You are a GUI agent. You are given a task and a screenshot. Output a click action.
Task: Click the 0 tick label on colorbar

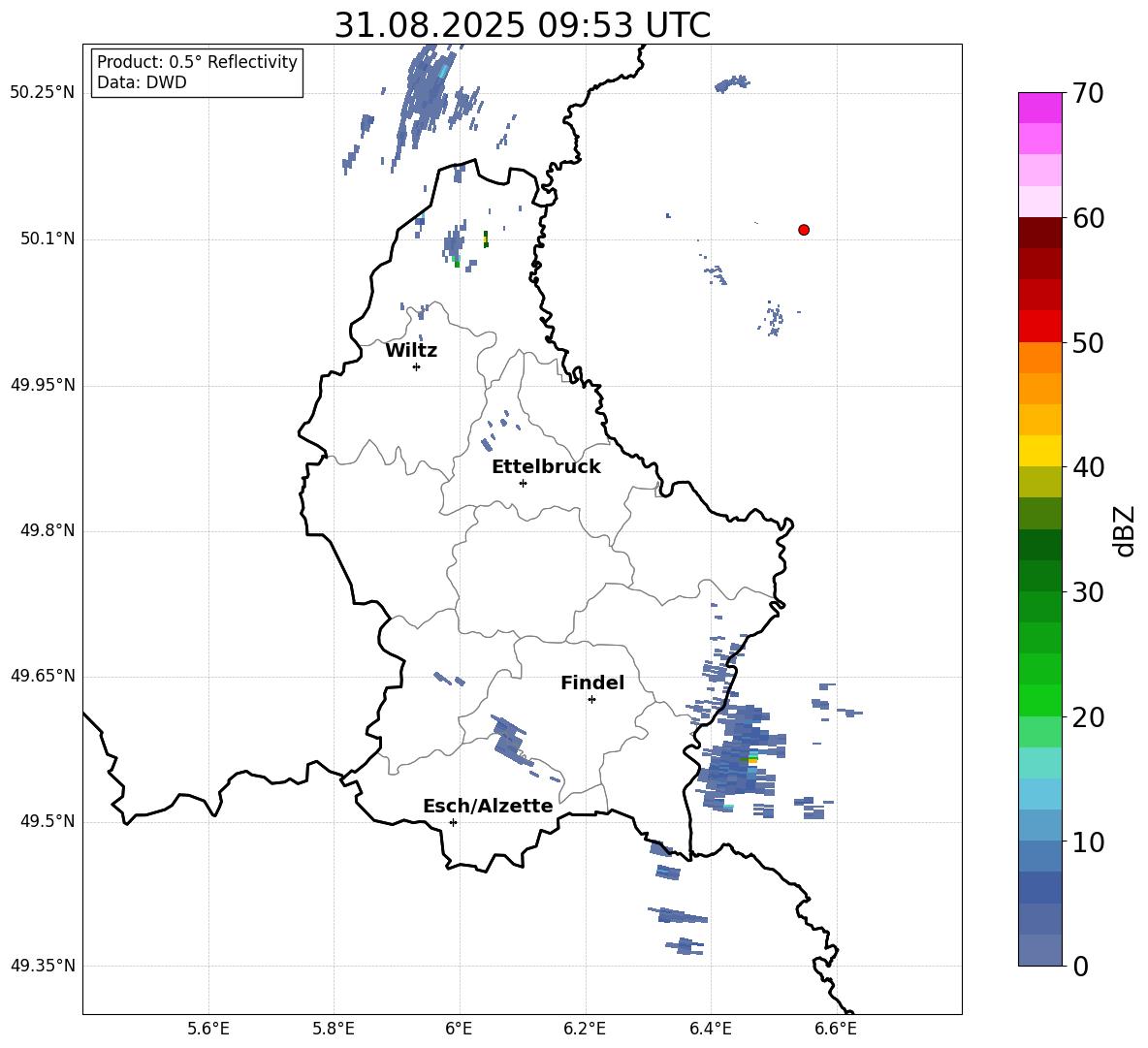point(1080,966)
